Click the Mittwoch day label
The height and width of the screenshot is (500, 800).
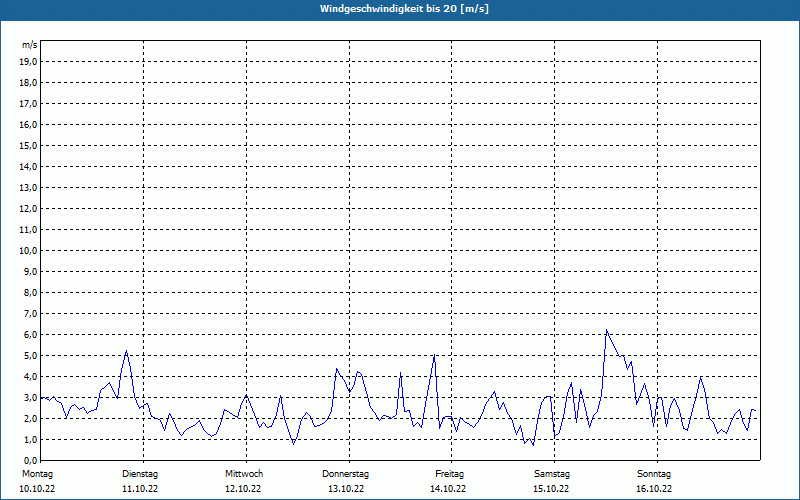click(x=244, y=474)
